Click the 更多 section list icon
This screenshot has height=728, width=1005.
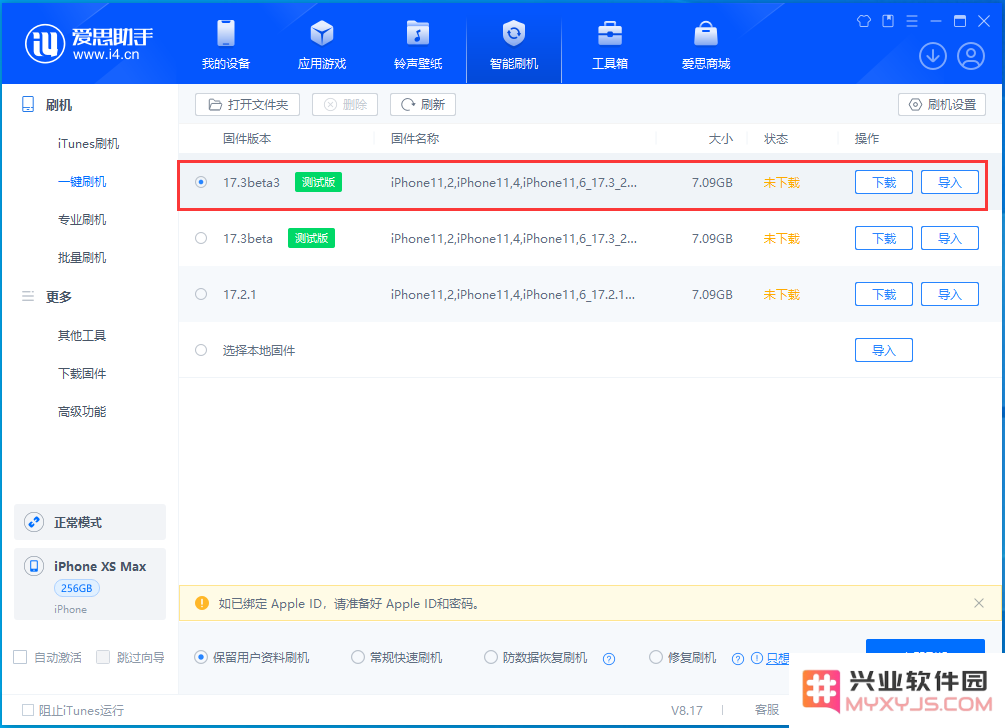(x=28, y=296)
